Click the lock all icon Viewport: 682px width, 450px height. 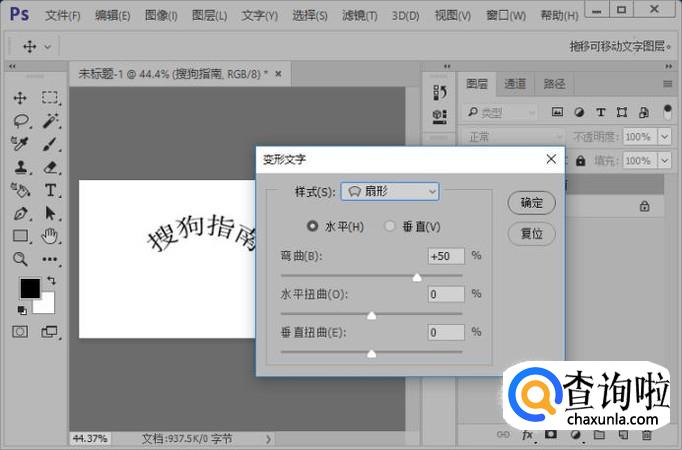click(x=580, y=161)
